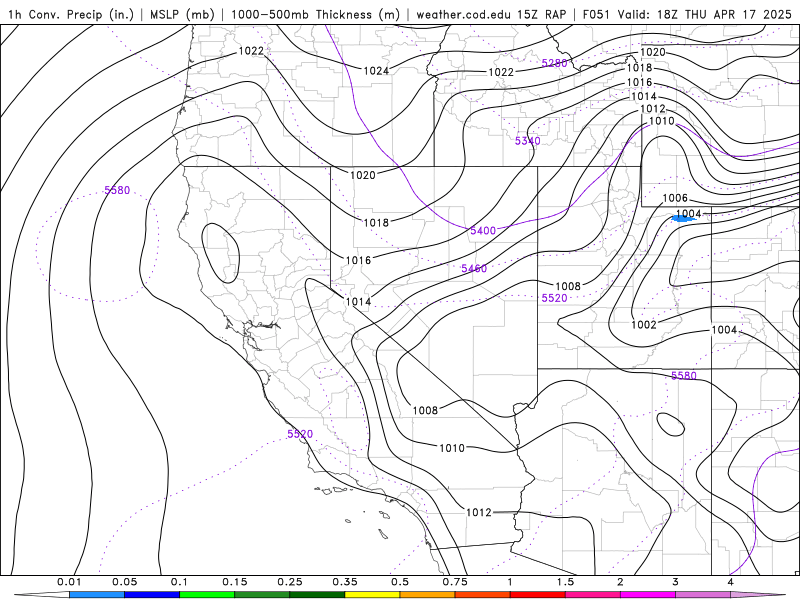Screen dimensions: 800x600
Task: Click the '1h Conv. Precip (in.)' title text
Action: pyautogui.click(x=71, y=14)
